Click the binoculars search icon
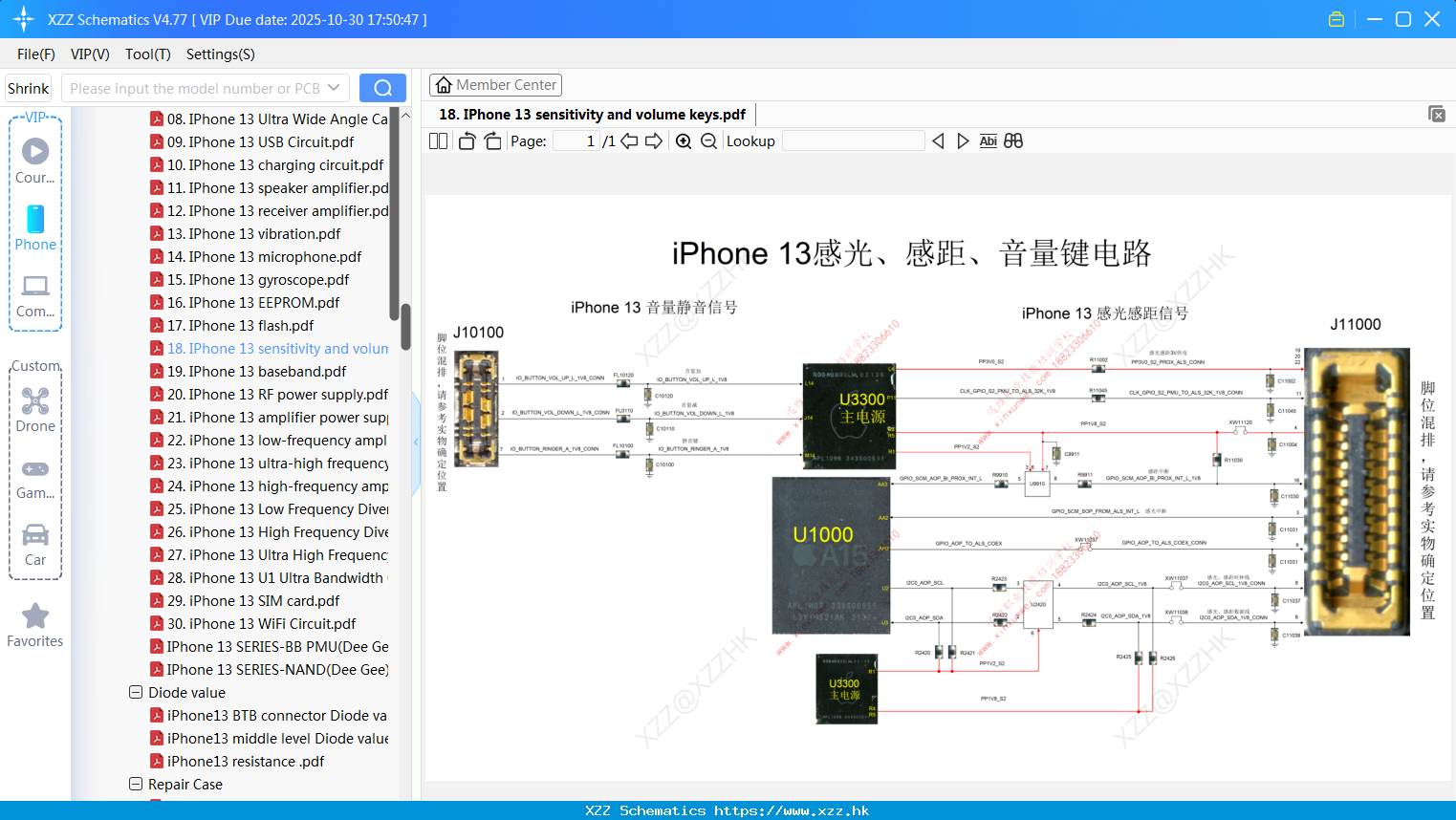Image resolution: width=1456 pixels, height=820 pixels. click(1013, 141)
